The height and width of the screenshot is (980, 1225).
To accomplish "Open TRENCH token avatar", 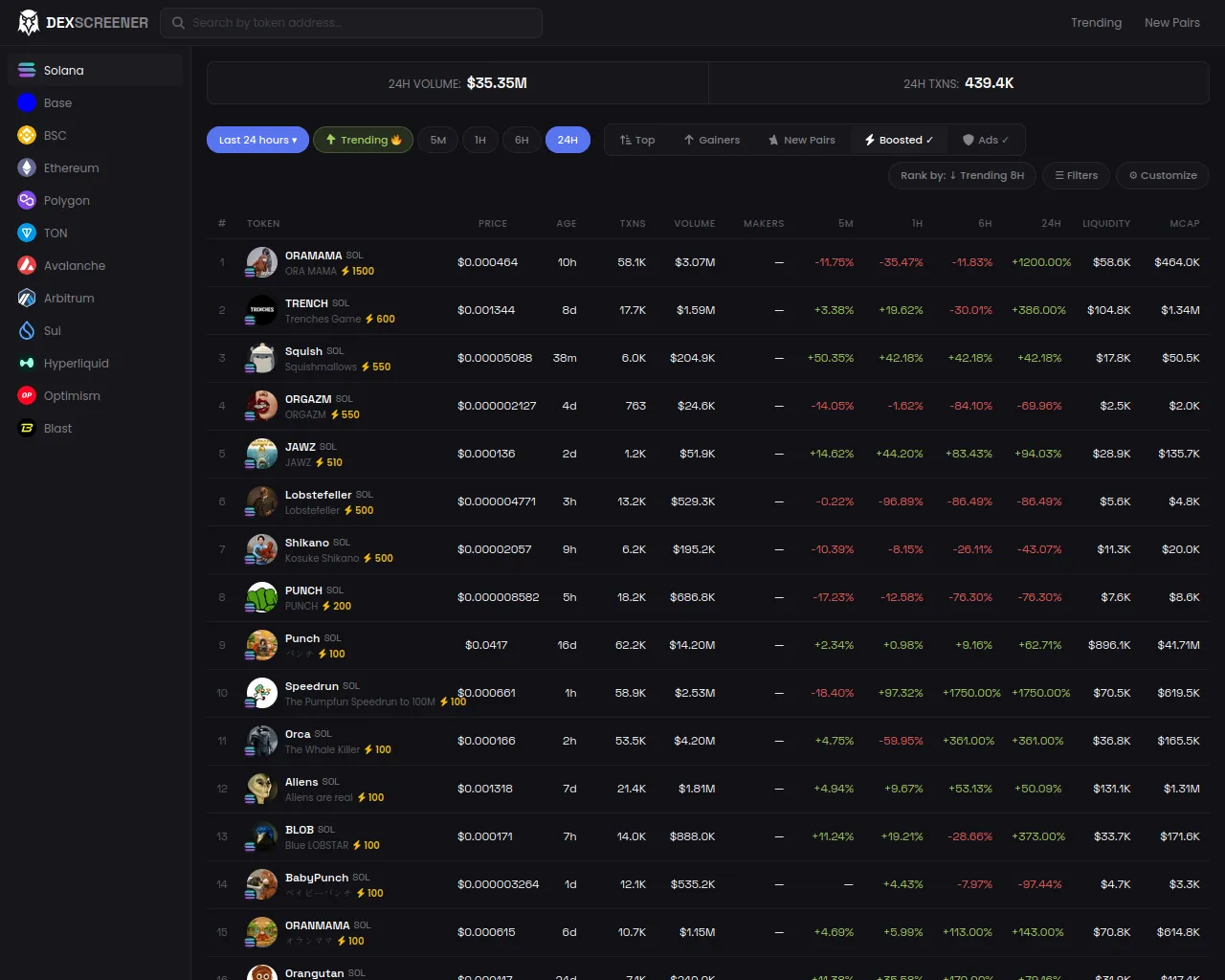I will click(x=262, y=310).
